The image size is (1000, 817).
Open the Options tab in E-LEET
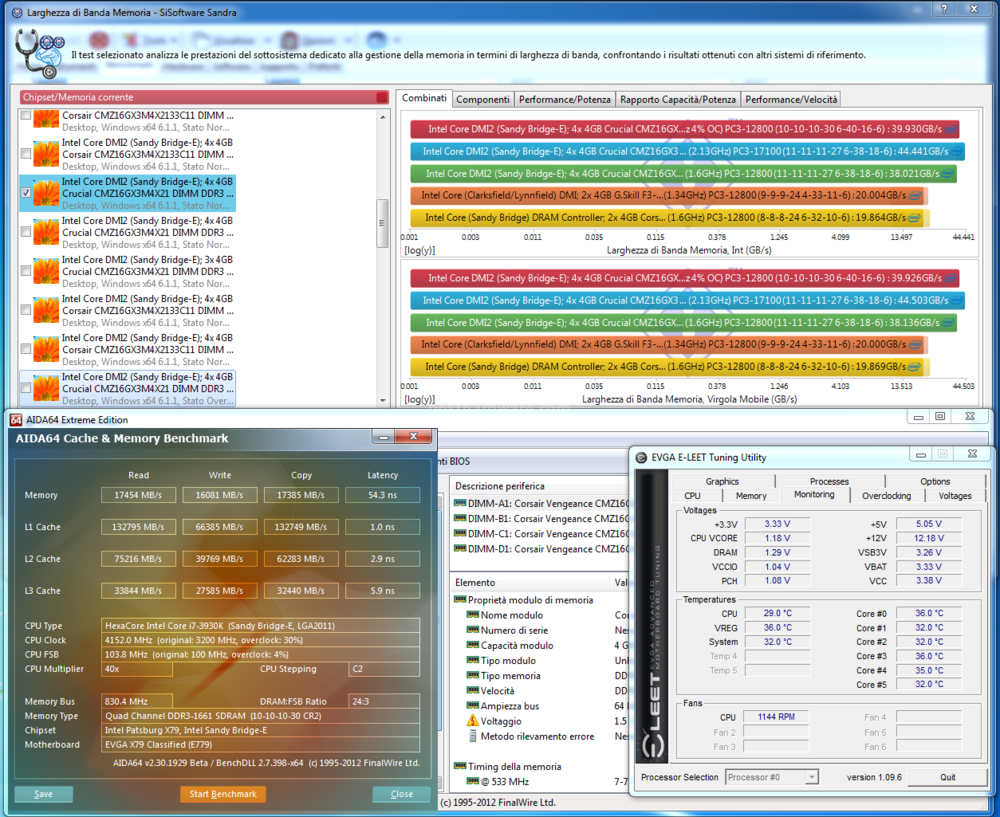pyautogui.click(x=935, y=482)
